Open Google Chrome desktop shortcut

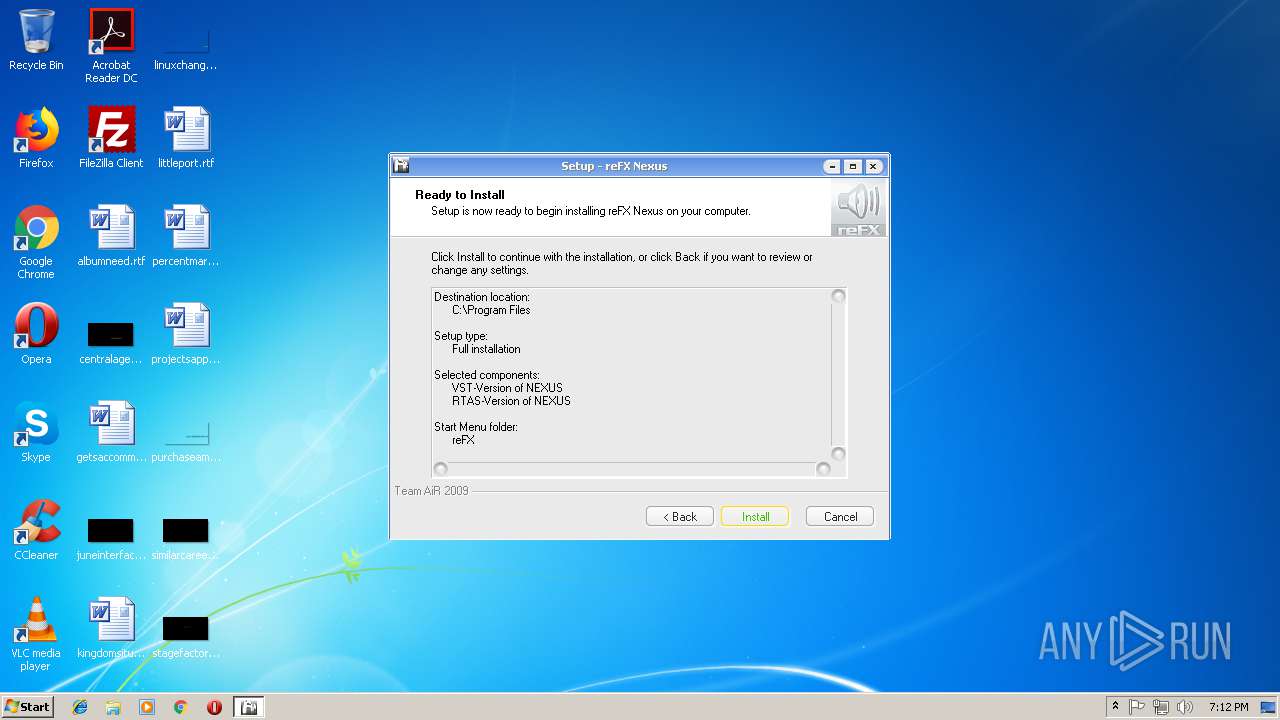coord(36,242)
